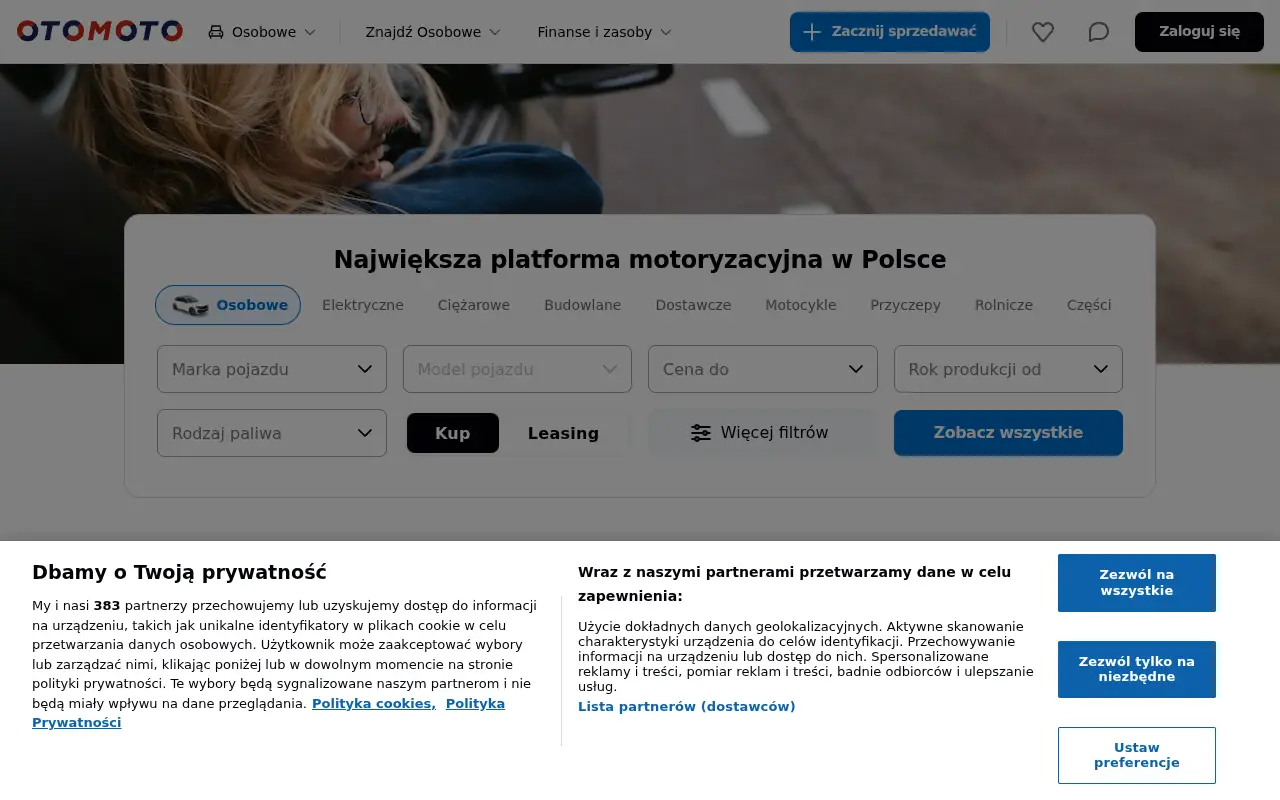
Task: Switch to the Ciężarowe tab
Action: click(474, 305)
